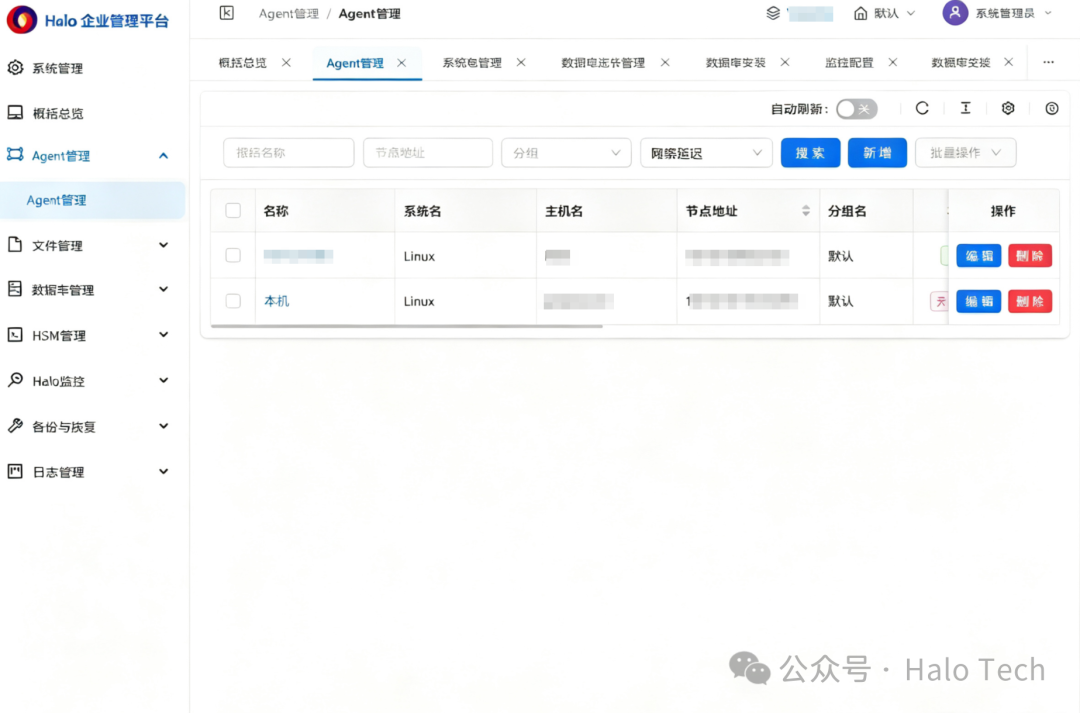Sort by 节点地址 column arrows
This screenshot has width=1080, height=713.
(806, 211)
